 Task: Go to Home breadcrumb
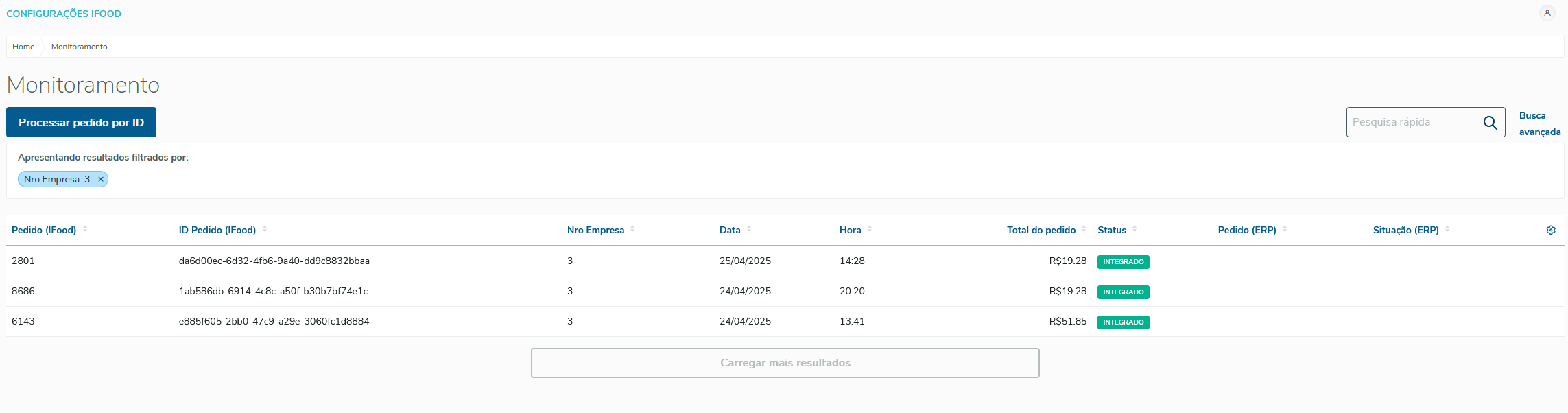(x=23, y=47)
